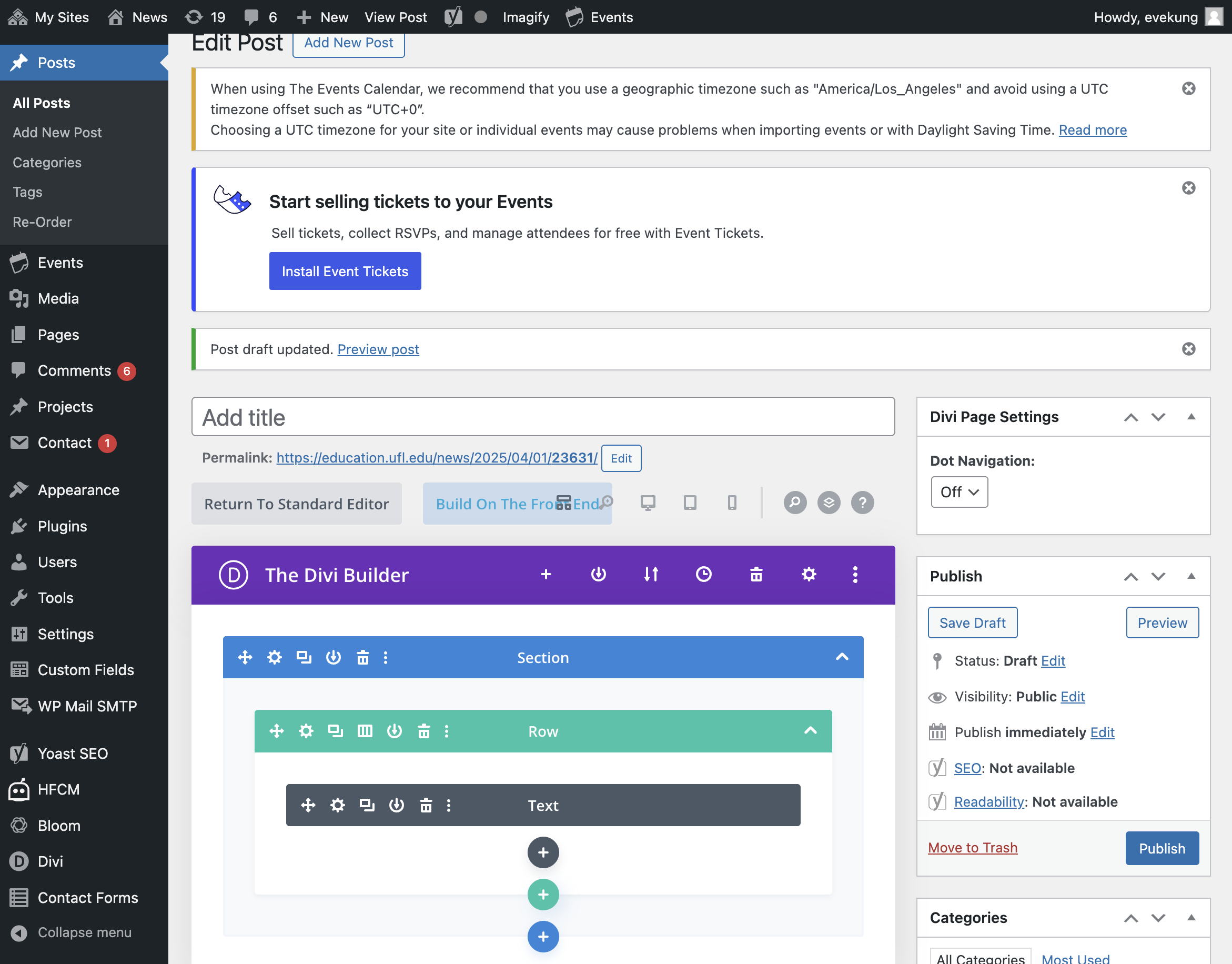The width and height of the screenshot is (1232, 964).
Task: Delete the Text module trash icon
Action: pos(426,806)
